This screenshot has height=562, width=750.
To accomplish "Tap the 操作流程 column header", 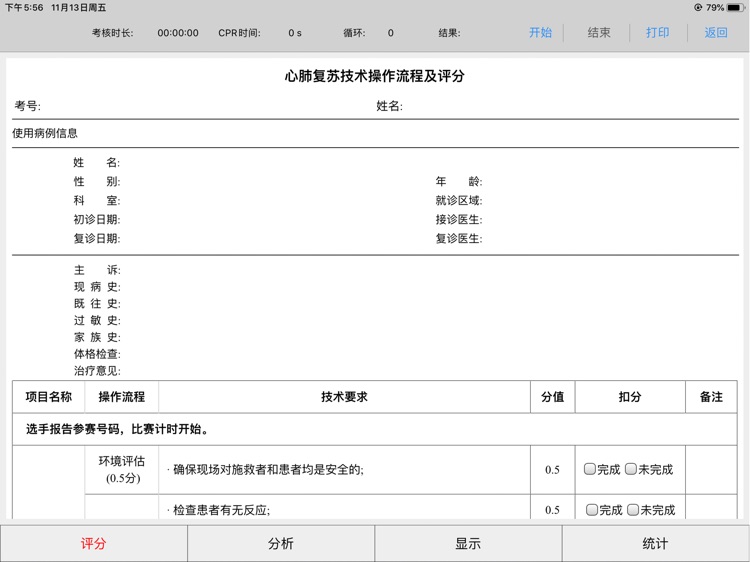I will click(x=121, y=397).
